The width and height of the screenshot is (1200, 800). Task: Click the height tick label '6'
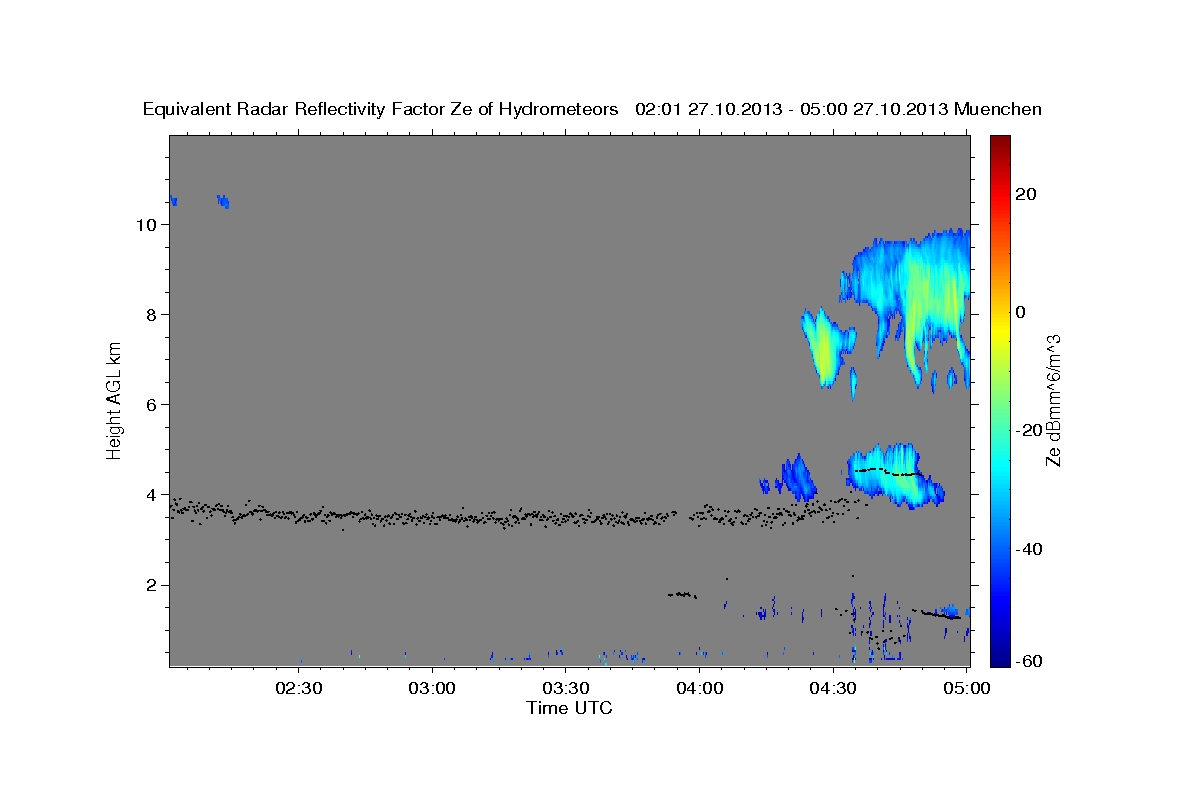coord(150,405)
